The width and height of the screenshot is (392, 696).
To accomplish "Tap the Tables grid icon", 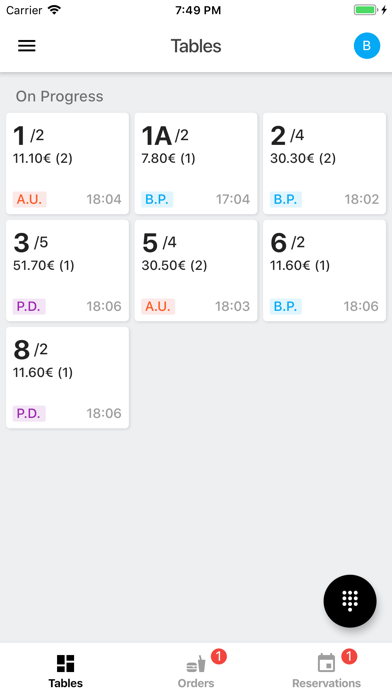I will point(65,664).
